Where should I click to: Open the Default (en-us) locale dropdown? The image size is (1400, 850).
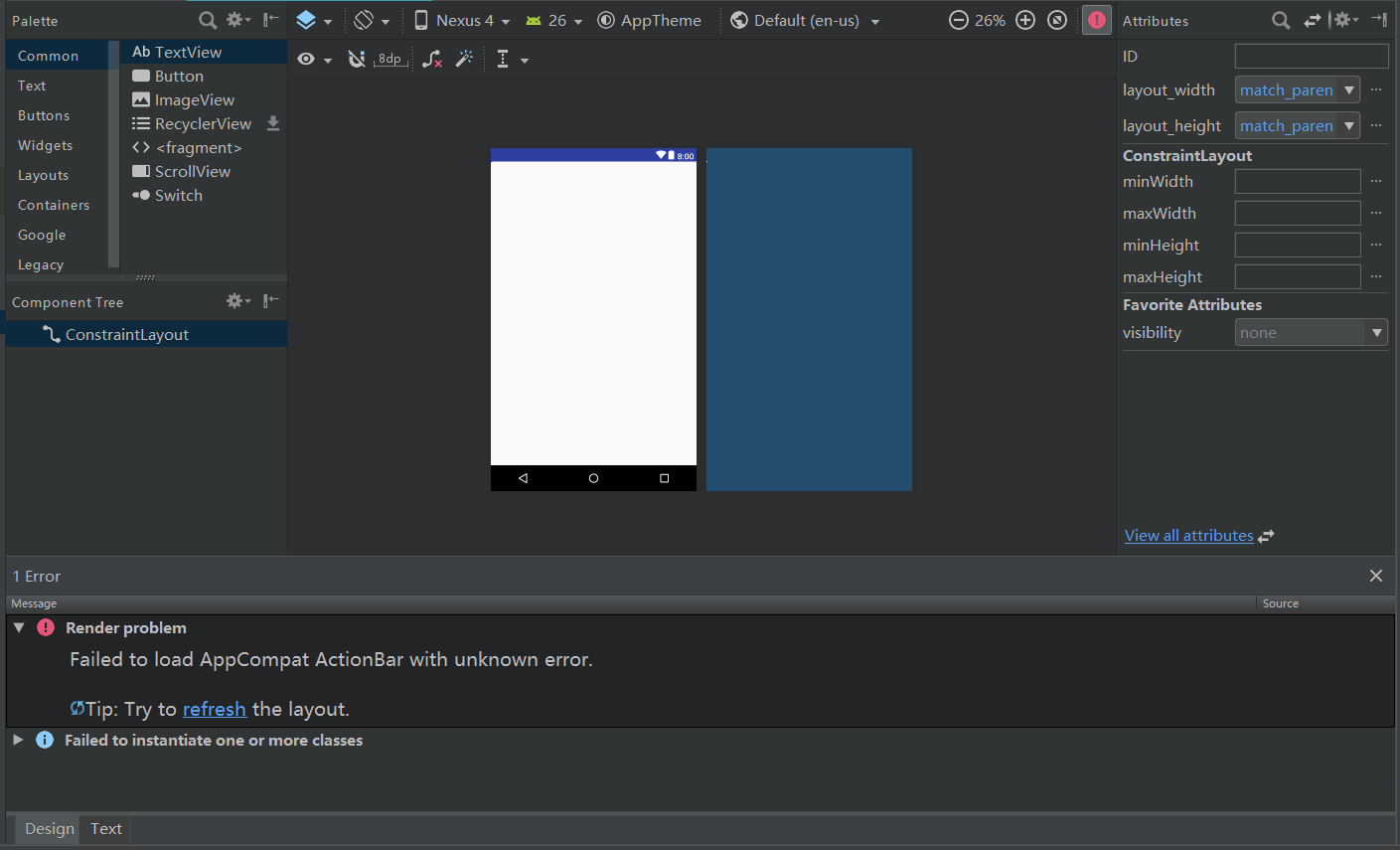click(803, 19)
